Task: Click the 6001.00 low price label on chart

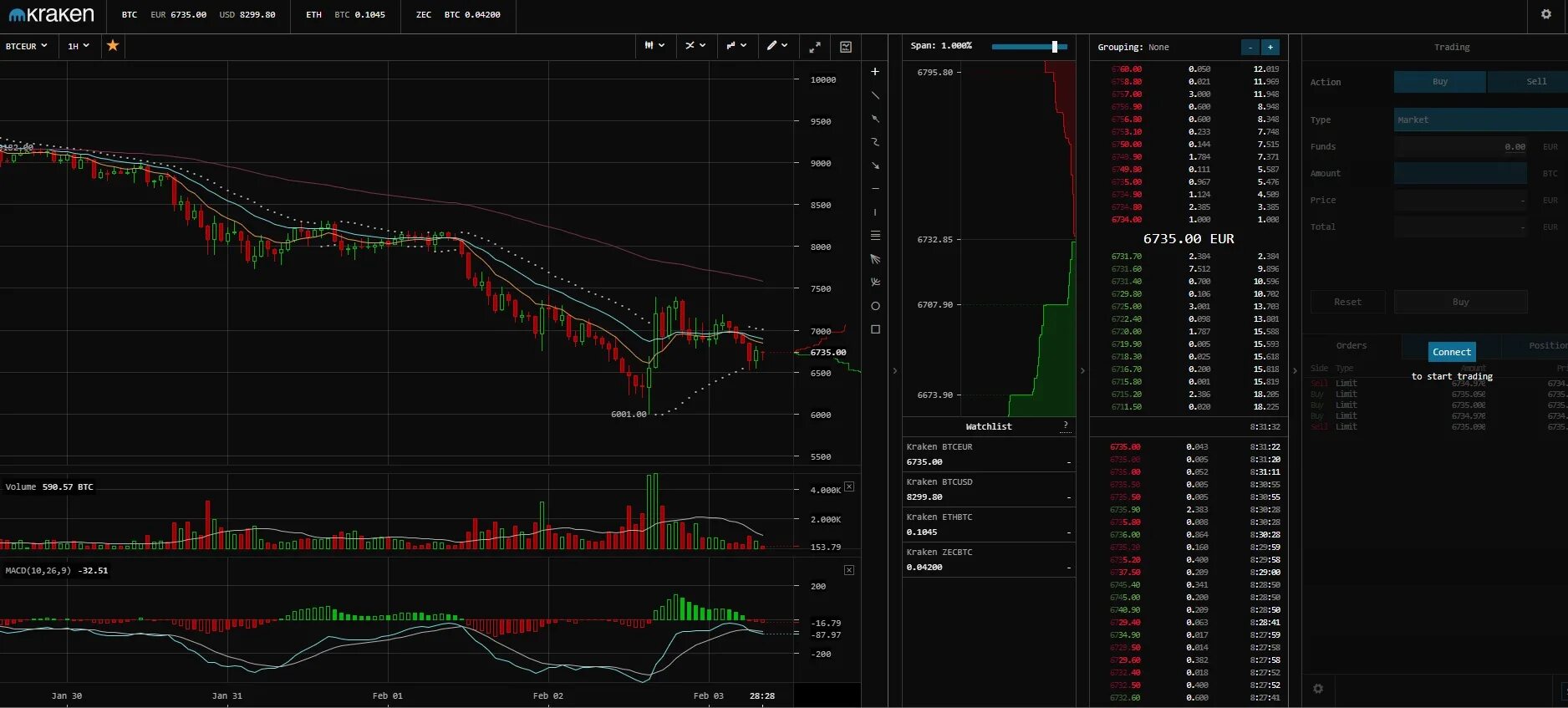Action: 629,414
